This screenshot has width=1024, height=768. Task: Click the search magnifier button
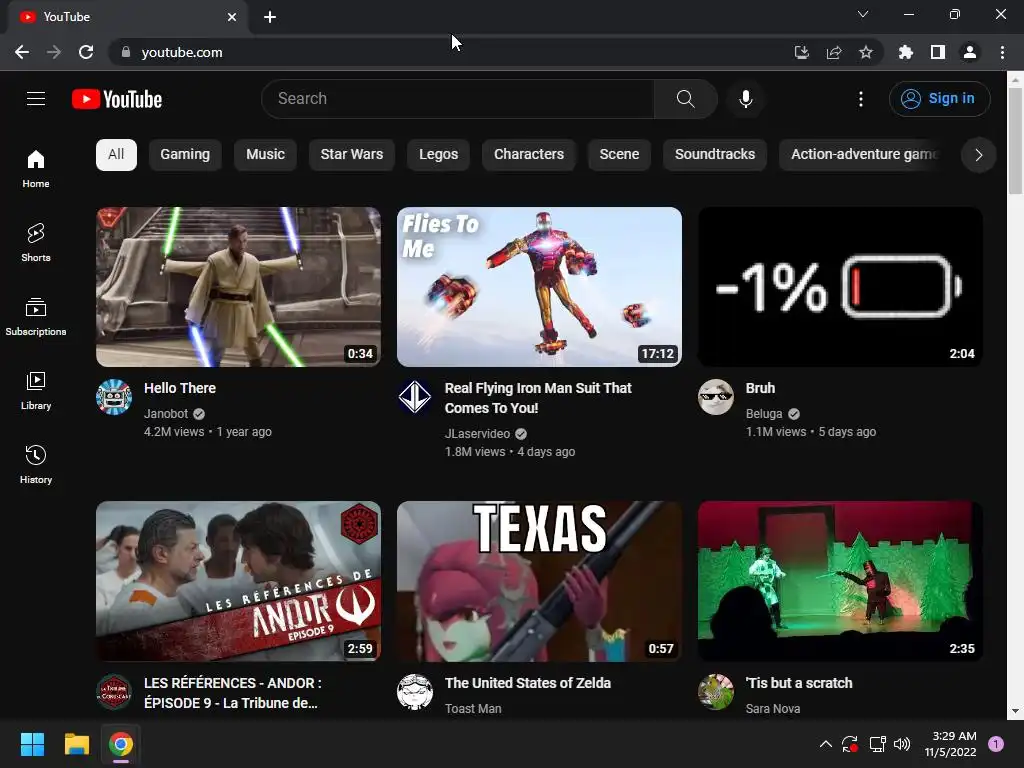point(685,99)
